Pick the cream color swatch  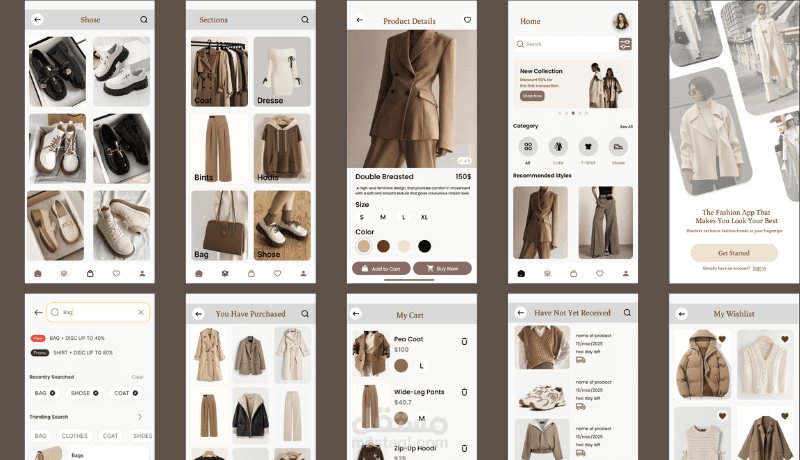pos(404,246)
